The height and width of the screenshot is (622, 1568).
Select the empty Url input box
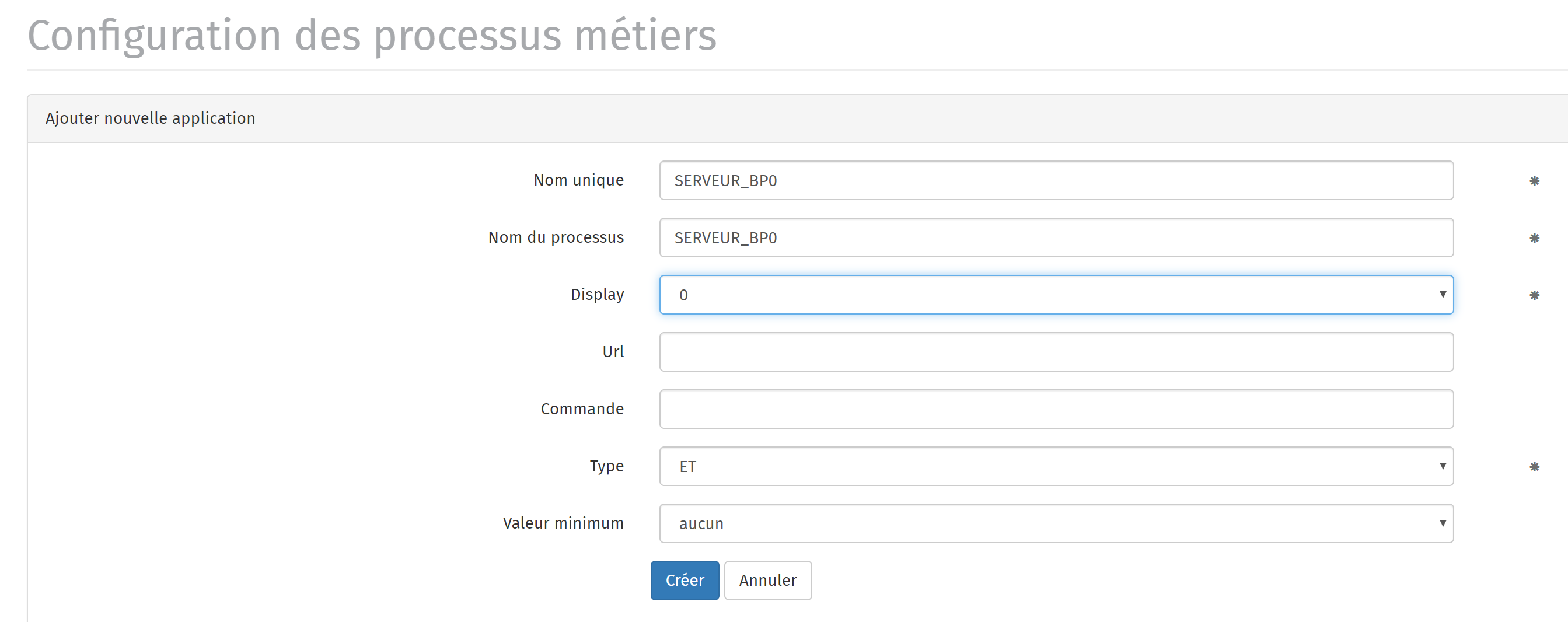[x=1056, y=352]
